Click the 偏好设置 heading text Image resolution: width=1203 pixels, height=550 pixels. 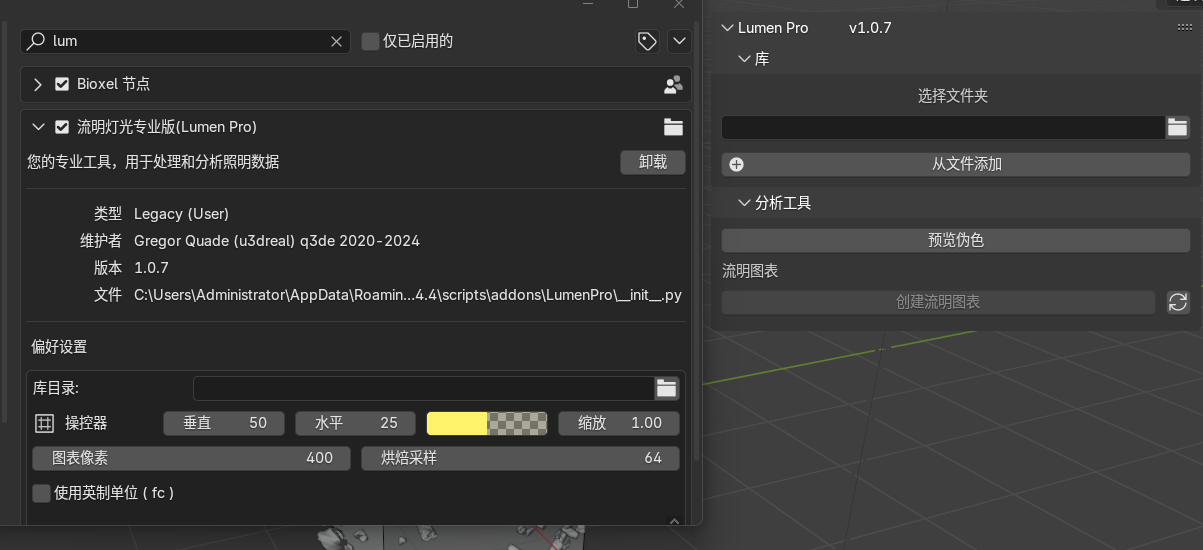[59, 347]
